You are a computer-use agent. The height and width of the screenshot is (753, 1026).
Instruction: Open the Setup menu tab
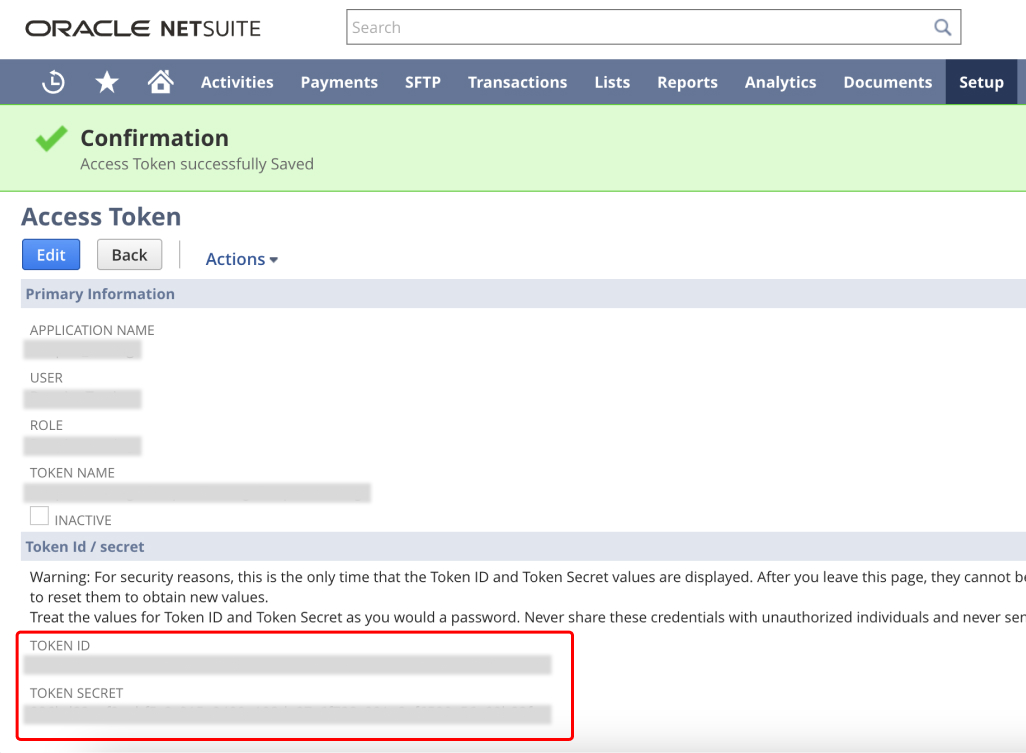pos(981,82)
